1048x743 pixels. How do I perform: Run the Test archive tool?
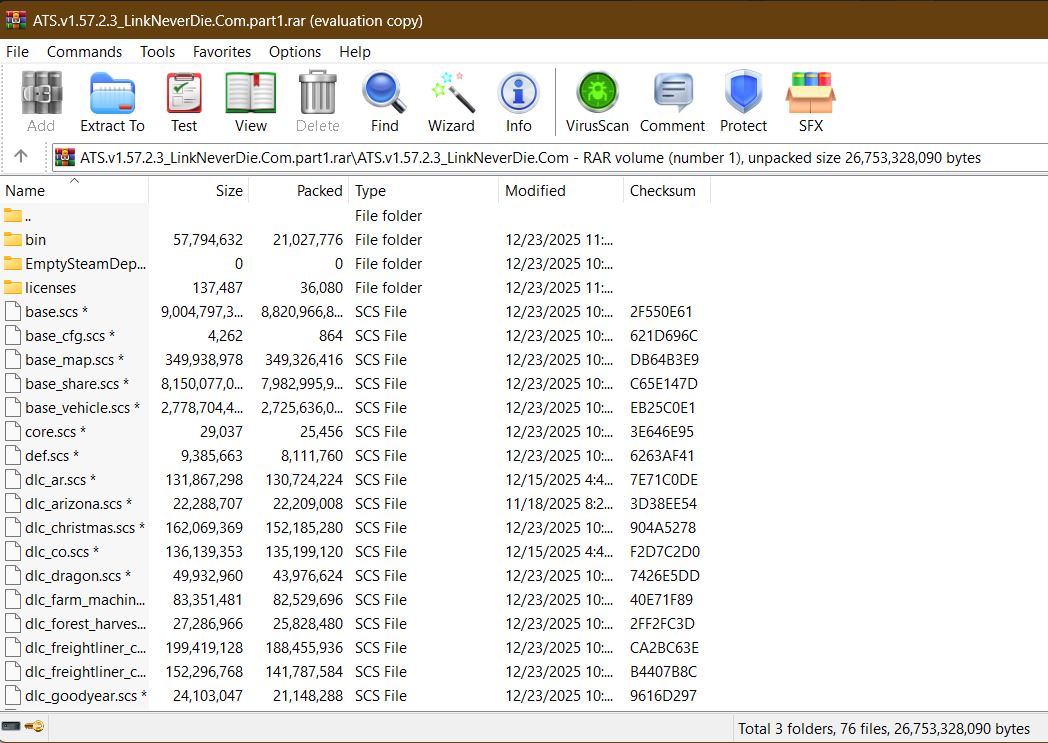click(x=184, y=102)
